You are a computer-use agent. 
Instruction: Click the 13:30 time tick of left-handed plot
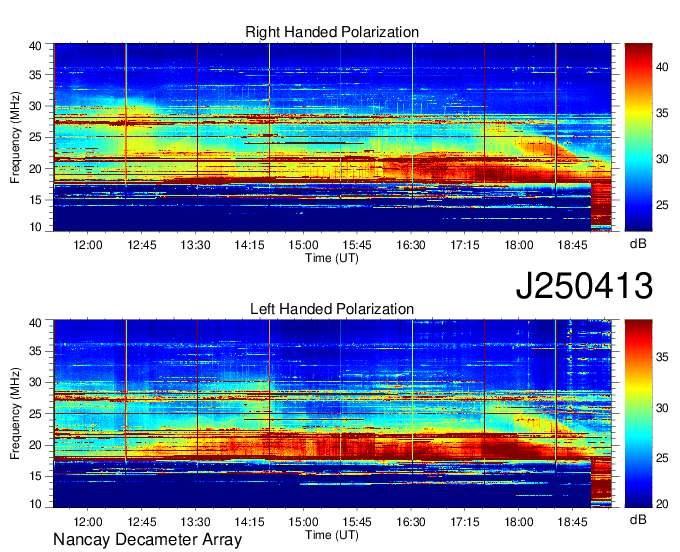196,522
